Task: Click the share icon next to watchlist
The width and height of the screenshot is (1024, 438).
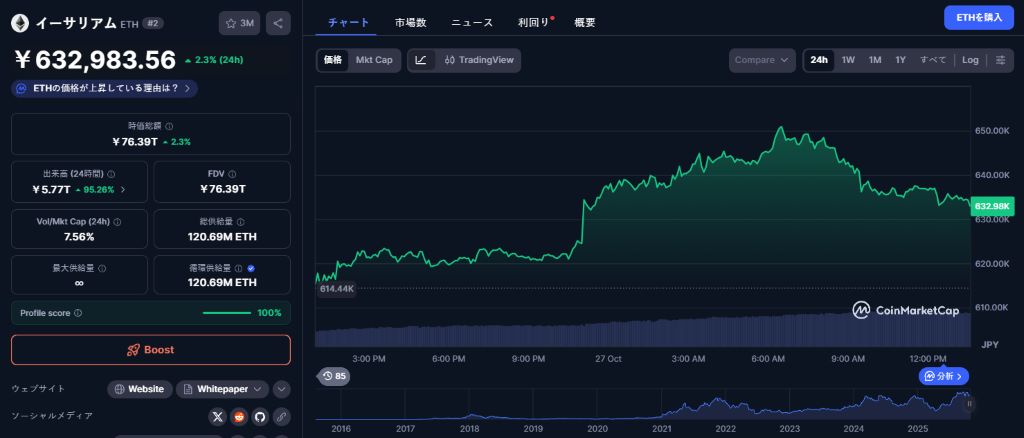Action: (x=278, y=23)
